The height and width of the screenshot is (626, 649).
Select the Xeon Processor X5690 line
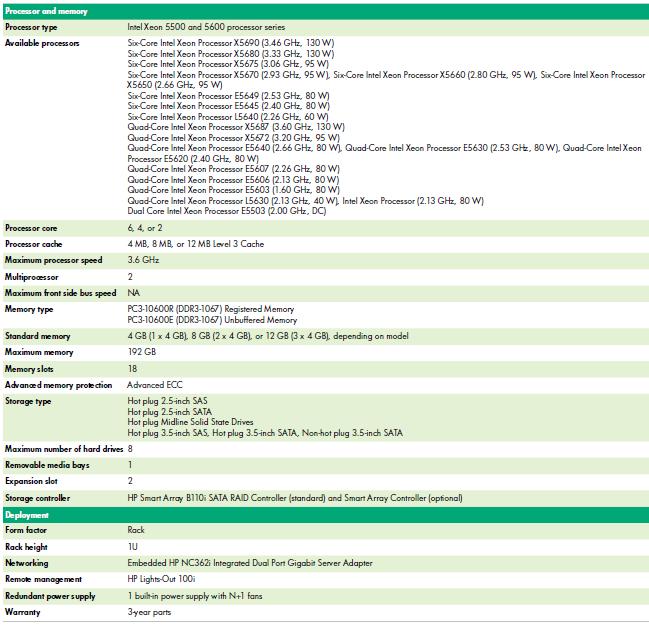(231, 43)
